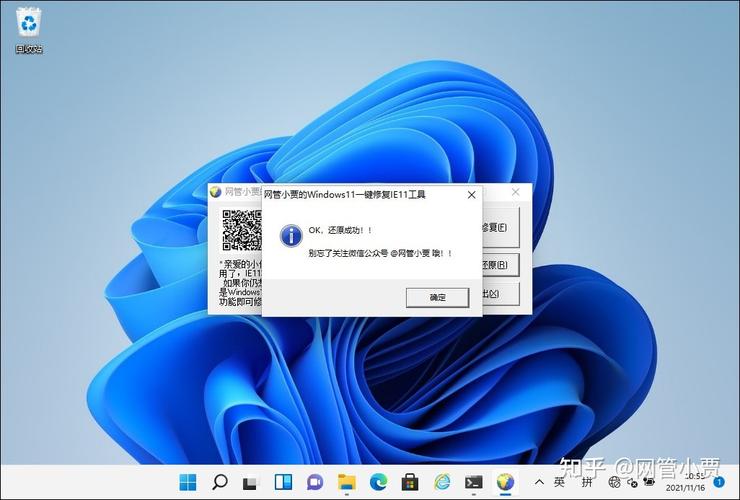Close the 还原成功 message dialog

pyautogui.click(x=471, y=195)
